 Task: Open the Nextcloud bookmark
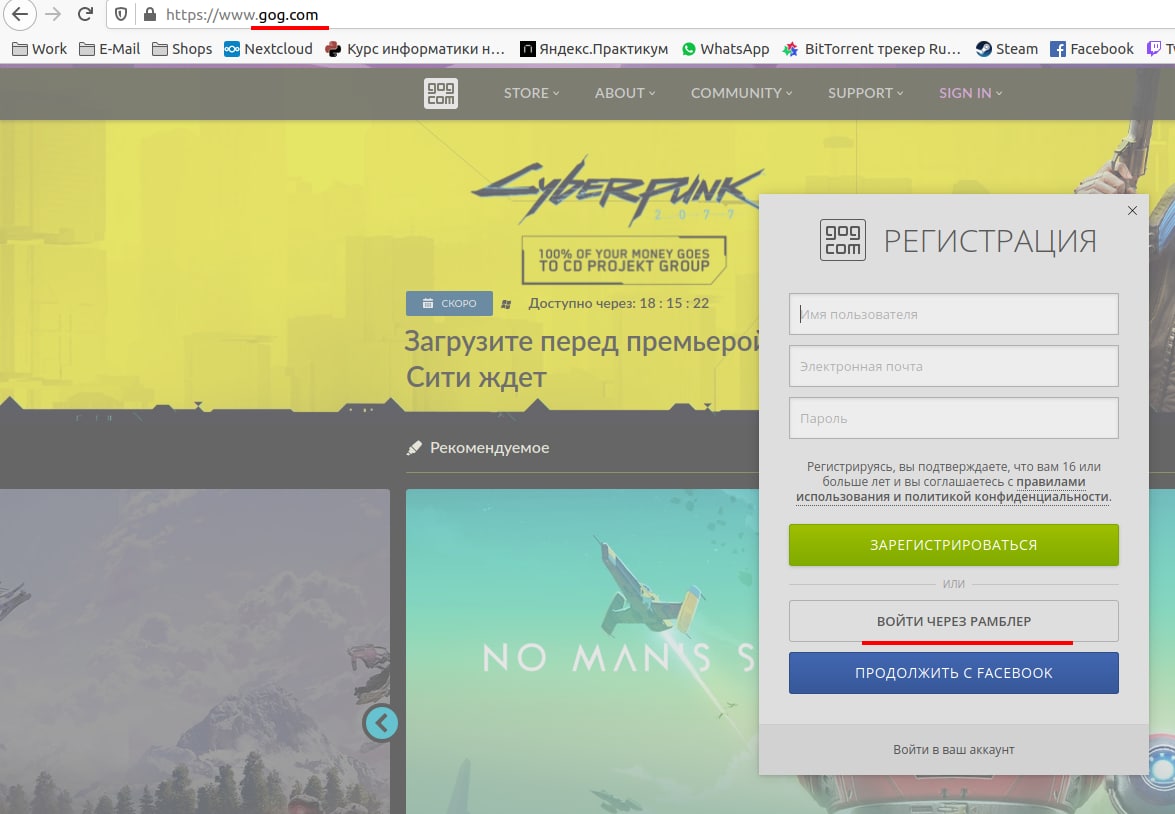pos(268,49)
